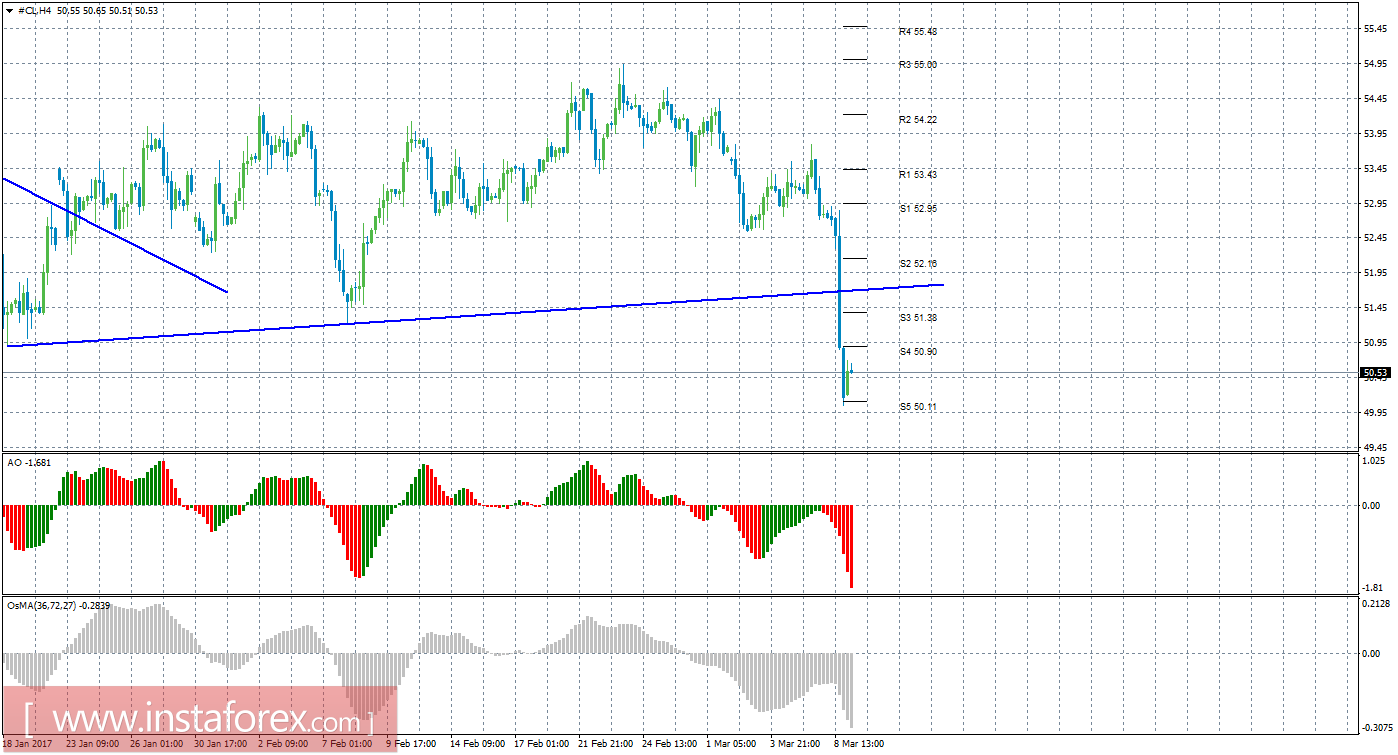Select the R1 53.43 resistance label

click(x=917, y=175)
